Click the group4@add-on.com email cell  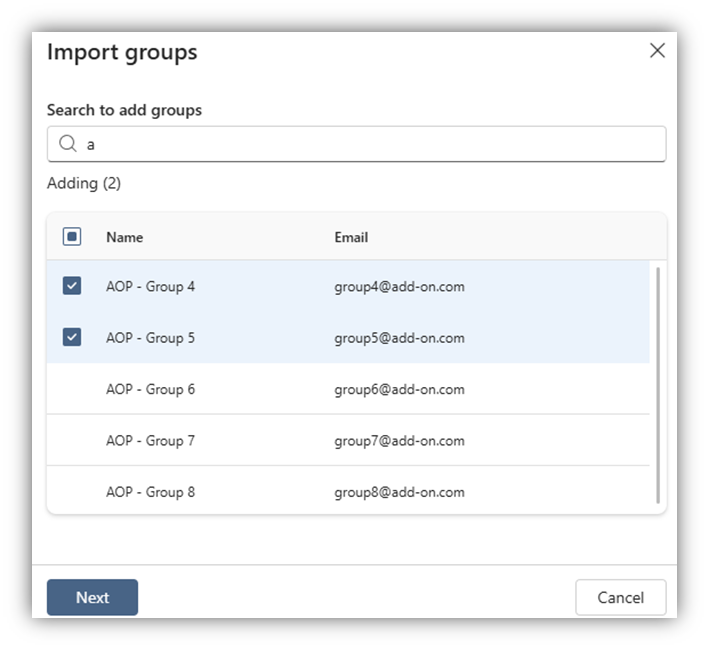coord(399,286)
